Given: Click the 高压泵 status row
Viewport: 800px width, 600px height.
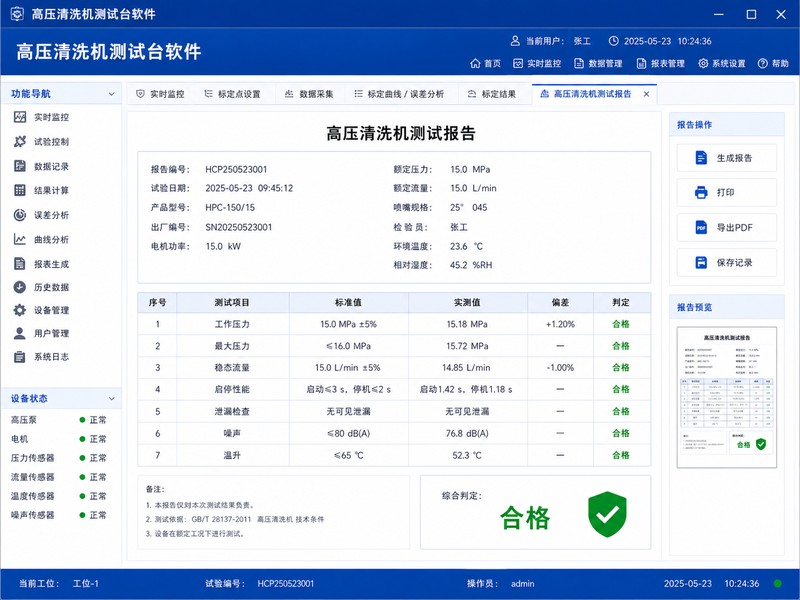Looking at the screenshot, I should [x=59, y=420].
